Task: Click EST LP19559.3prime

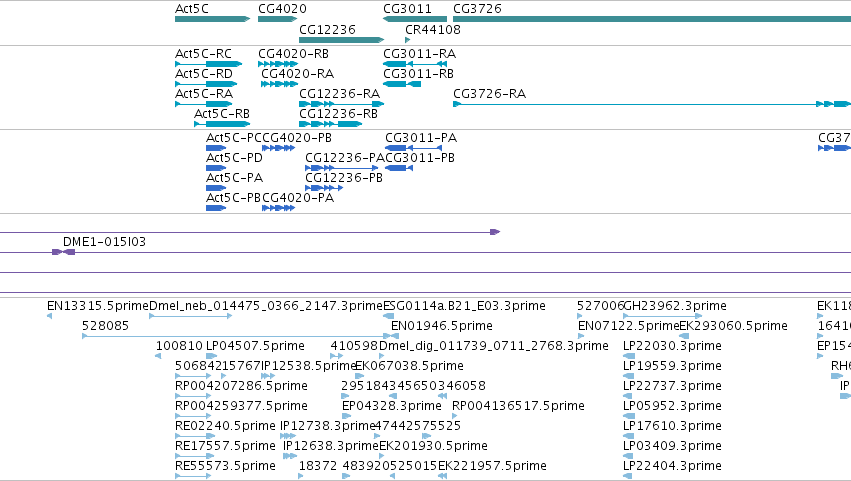Action: pos(672,366)
